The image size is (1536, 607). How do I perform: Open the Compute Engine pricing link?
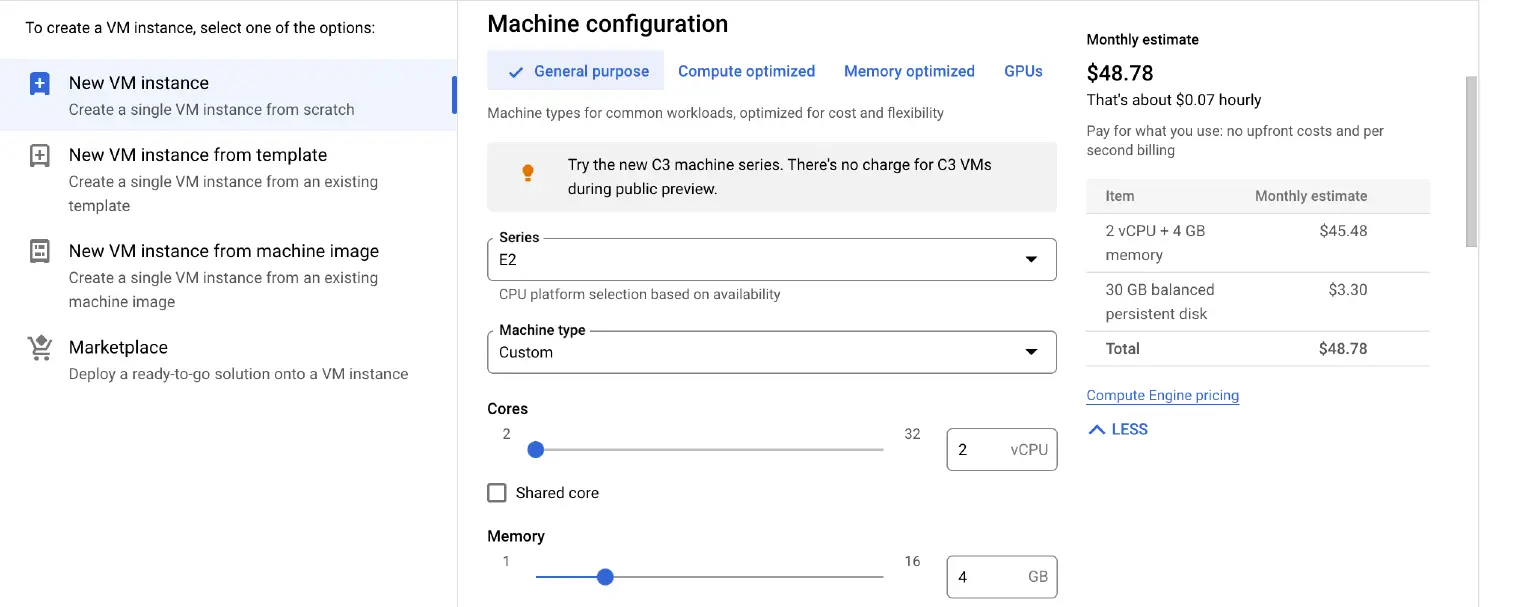click(1162, 395)
